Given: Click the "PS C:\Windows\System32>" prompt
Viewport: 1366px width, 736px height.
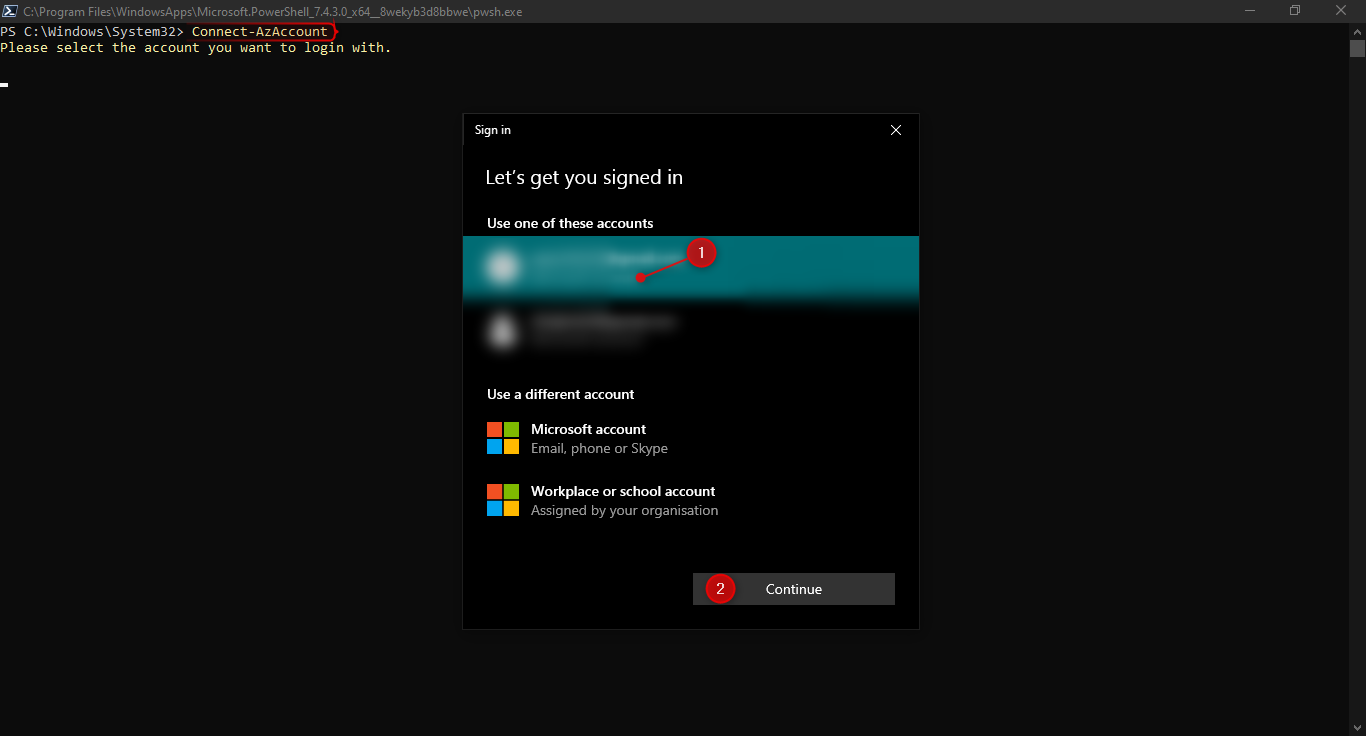Looking at the screenshot, I should [x=92, y=32].
